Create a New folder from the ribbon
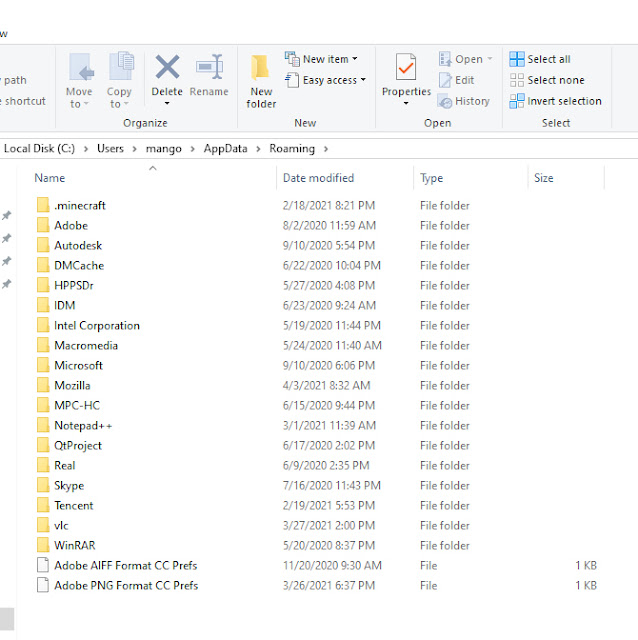 pos(261,81)
